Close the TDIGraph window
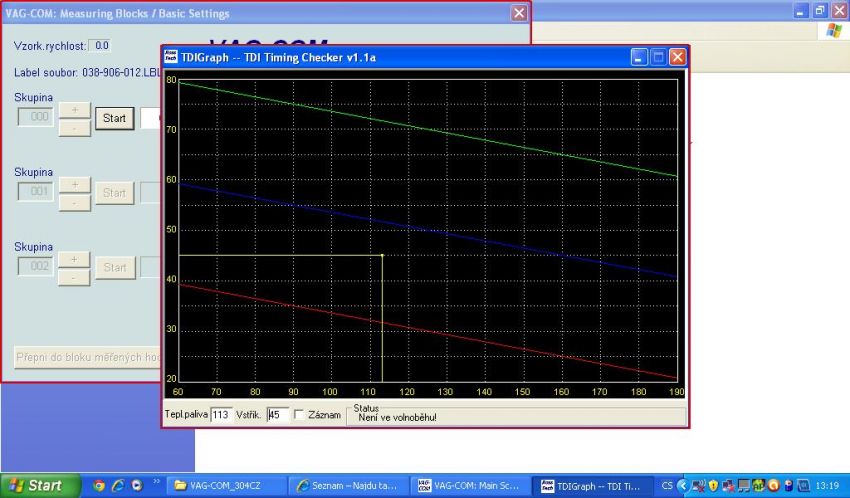The image size is (850, 498). pyautogui.click(x=677, y=57)
